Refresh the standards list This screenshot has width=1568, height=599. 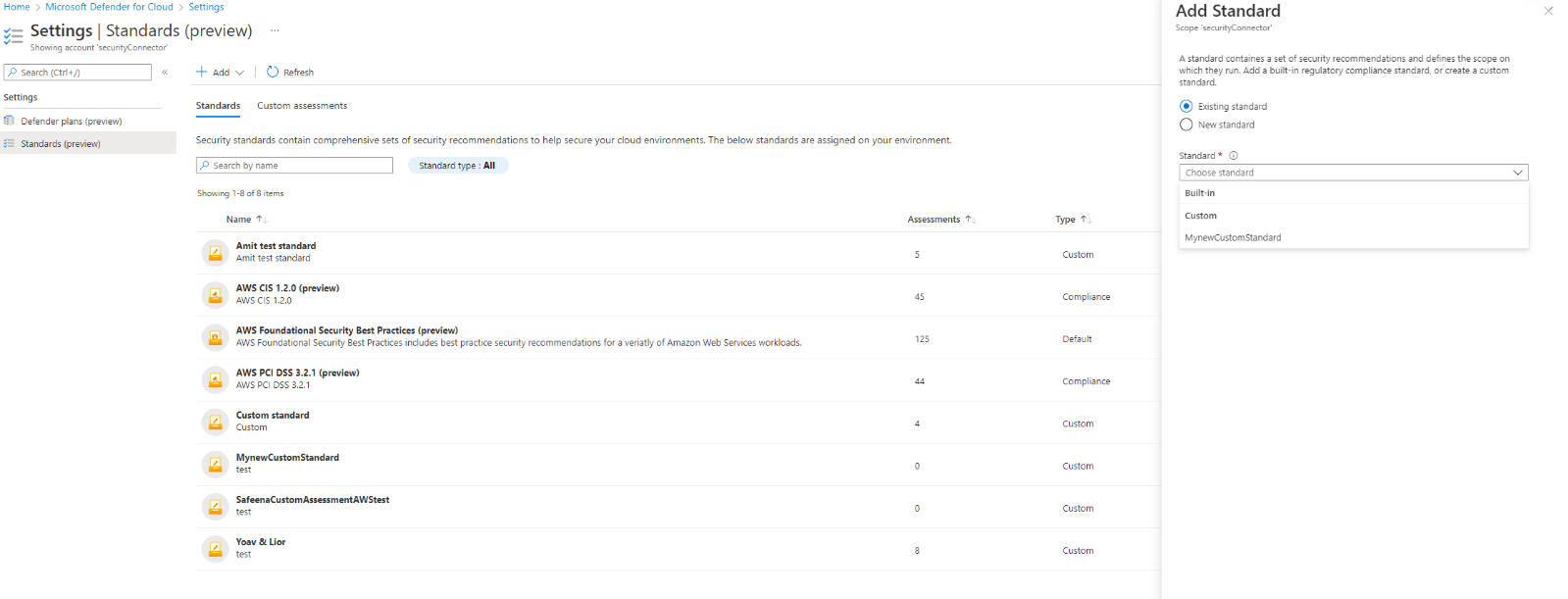click(x=290, y=73)
